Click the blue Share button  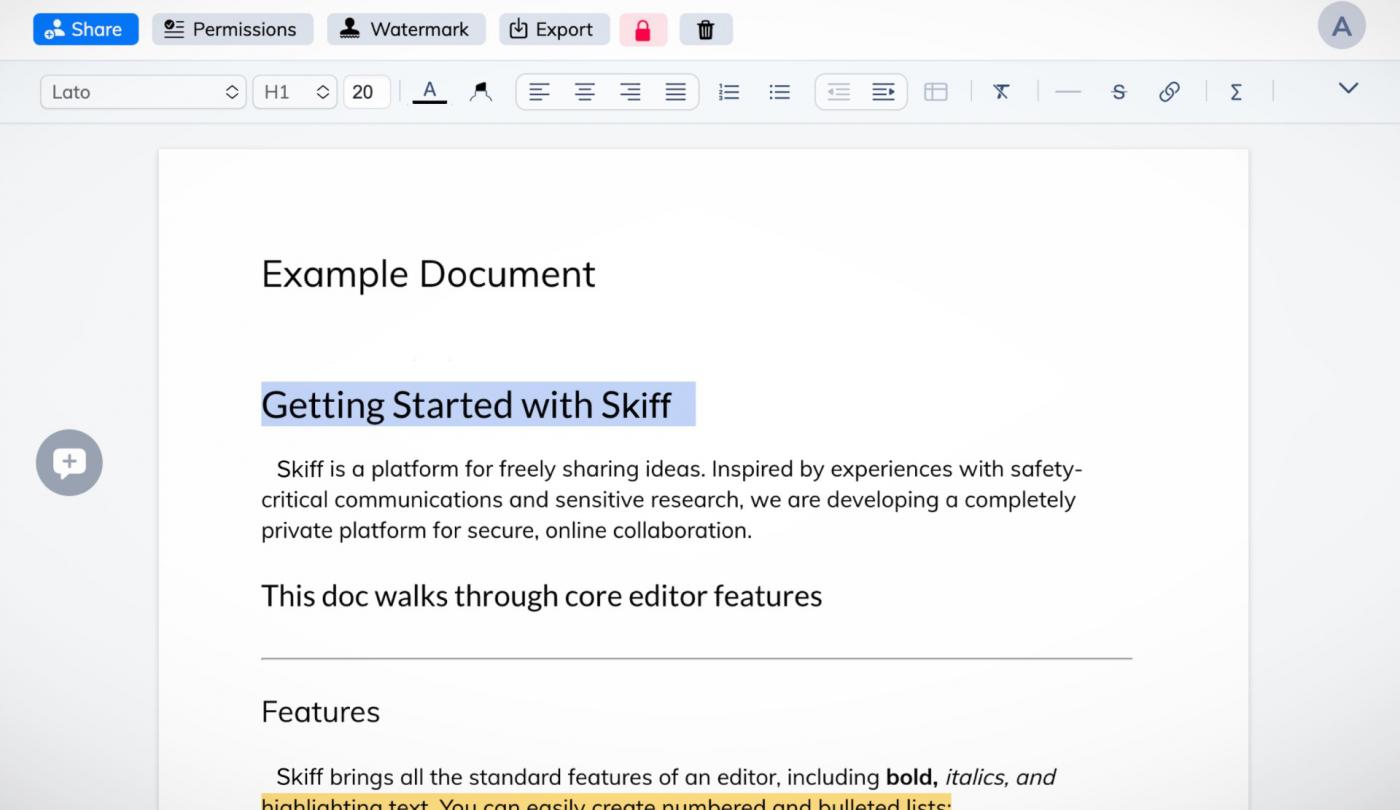click(85, 29)
